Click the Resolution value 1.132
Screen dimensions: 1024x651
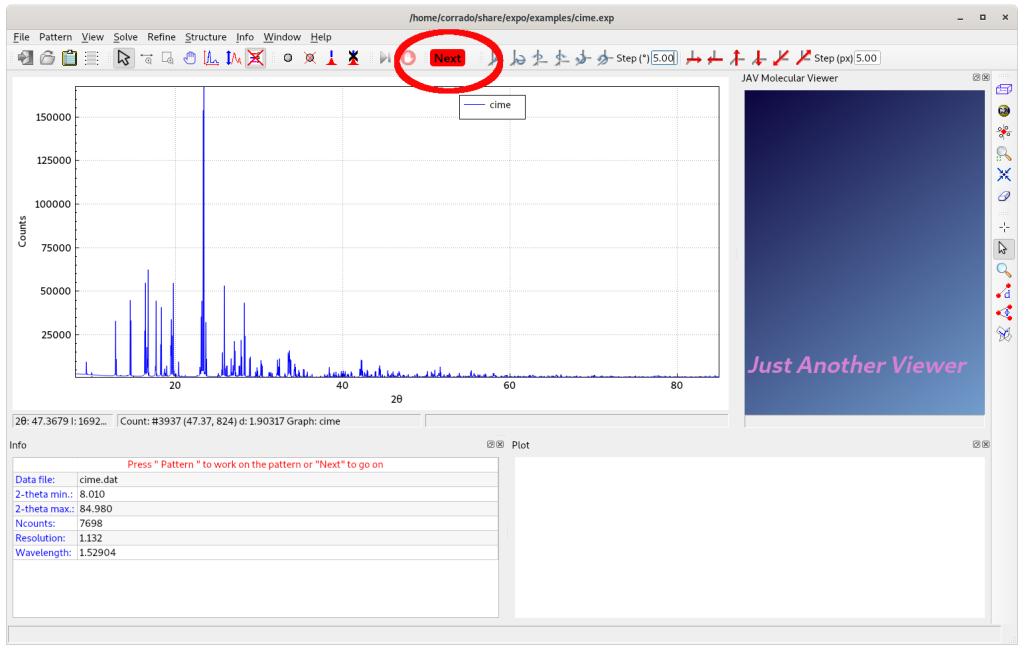[x=90, y=539]
